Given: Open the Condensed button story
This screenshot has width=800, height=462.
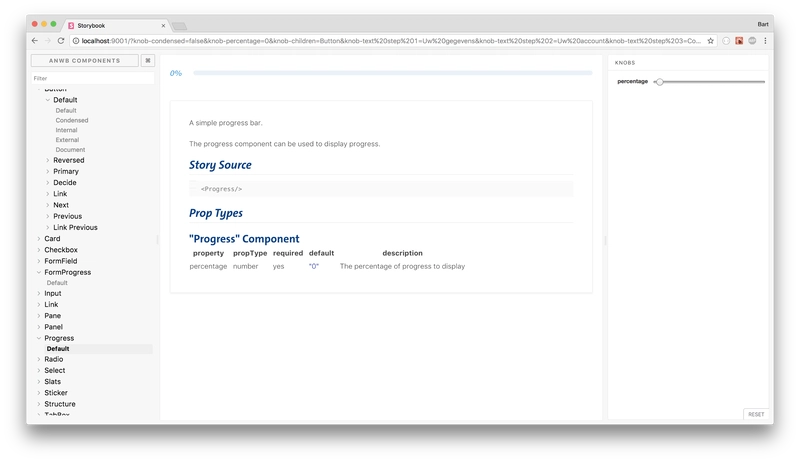Looking at the screenshot, I should [x=72, y=120].
